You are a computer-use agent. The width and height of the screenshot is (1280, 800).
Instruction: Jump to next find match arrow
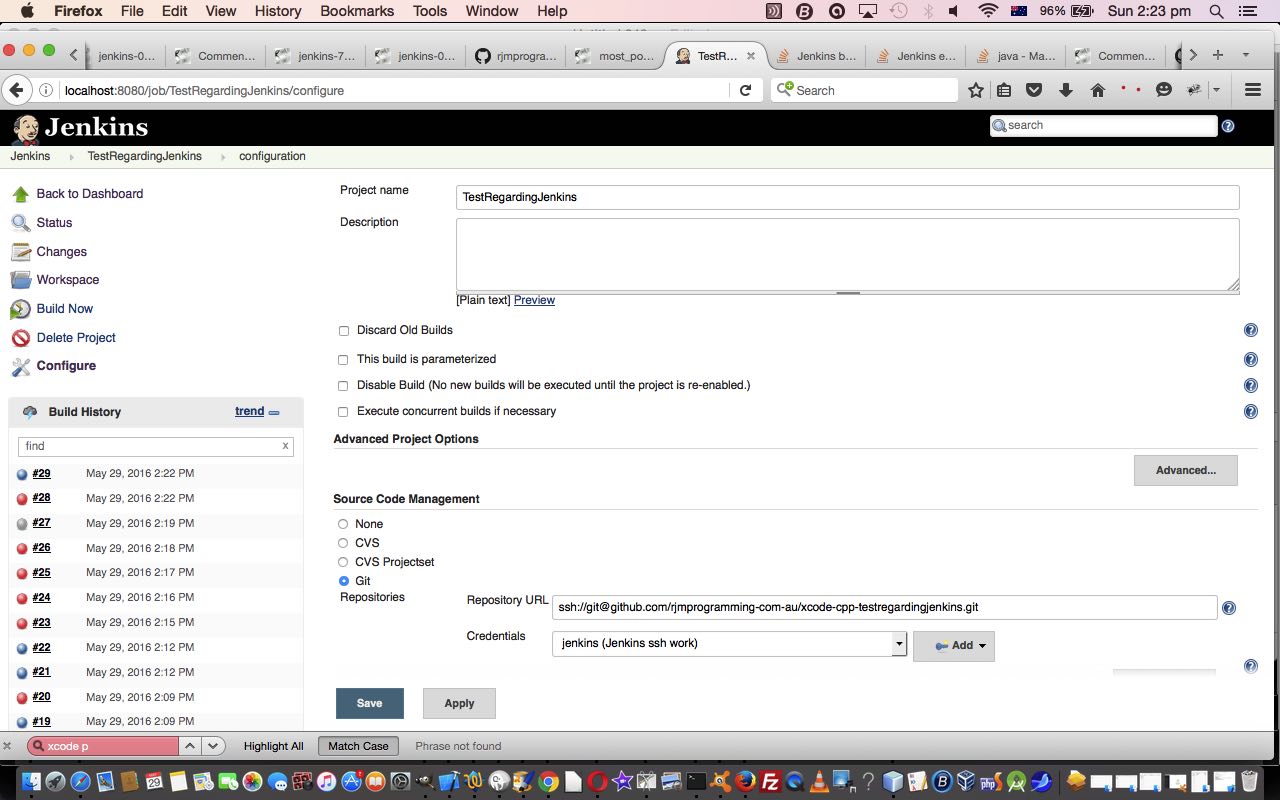pos(213,746)
